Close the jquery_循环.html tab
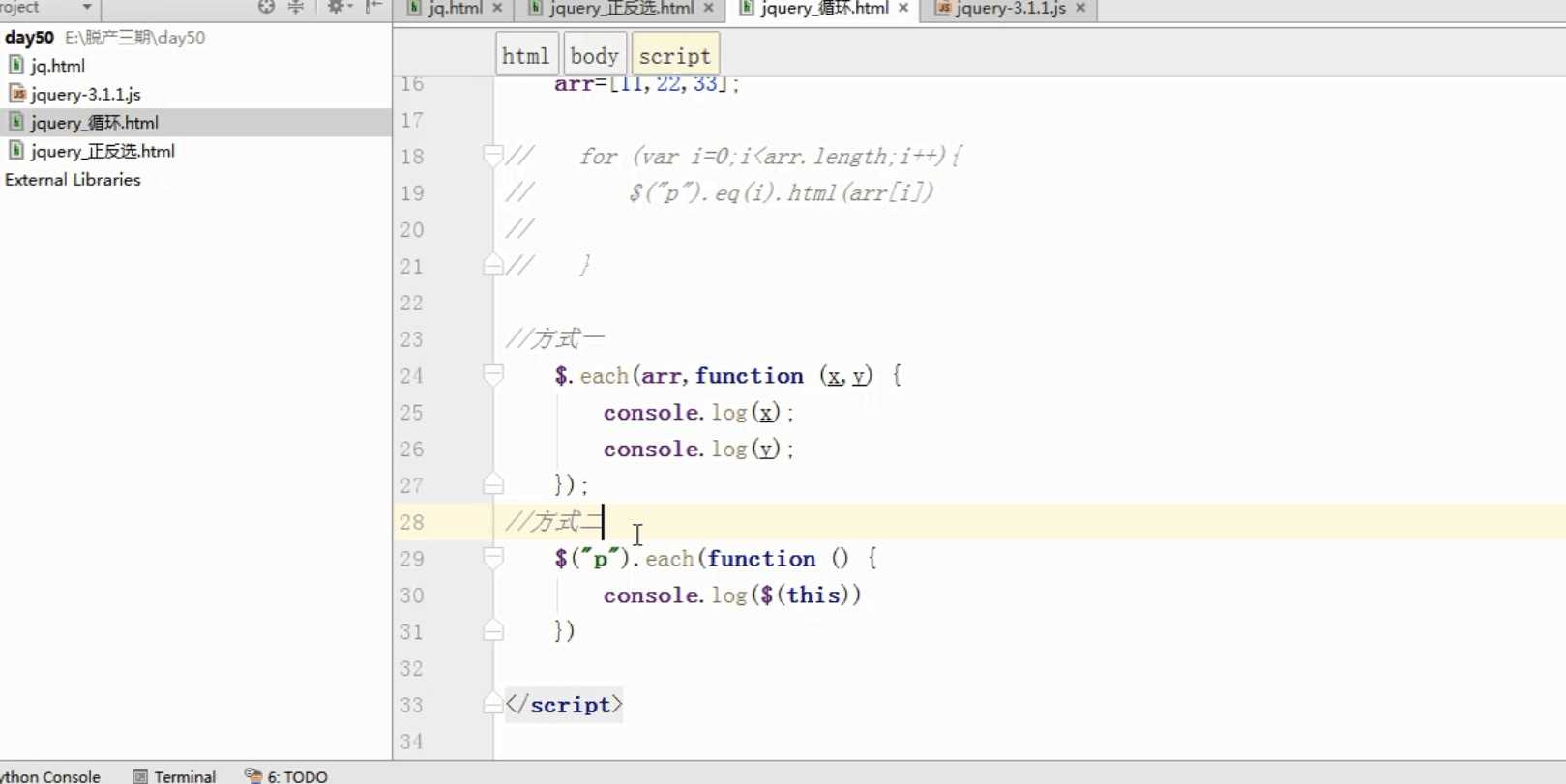This screenshot has height=784, width=1566. pyautogui.click(x=903, y=8)
